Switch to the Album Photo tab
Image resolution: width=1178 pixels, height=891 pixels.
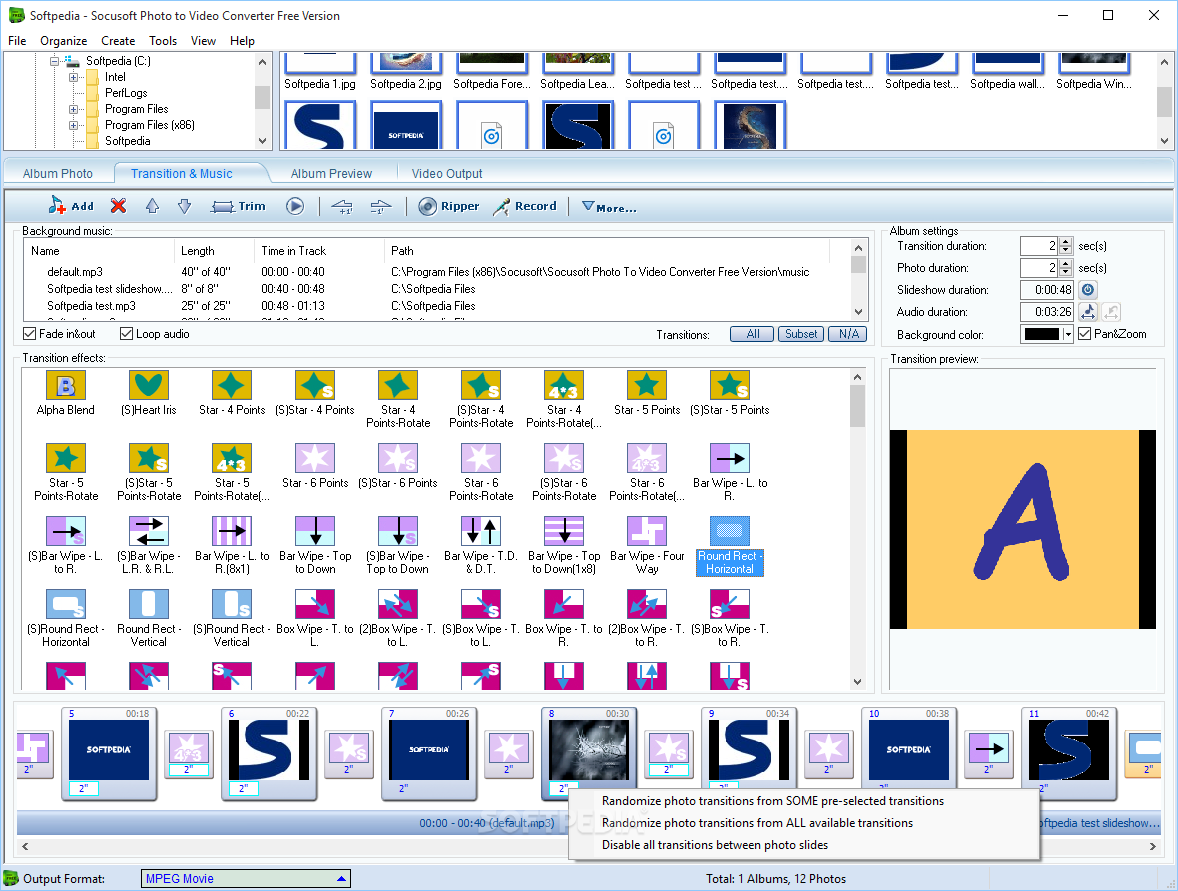58,174
